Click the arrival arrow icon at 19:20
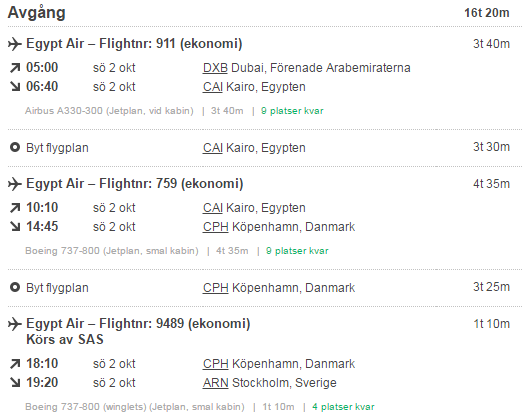 pos(15,382)
